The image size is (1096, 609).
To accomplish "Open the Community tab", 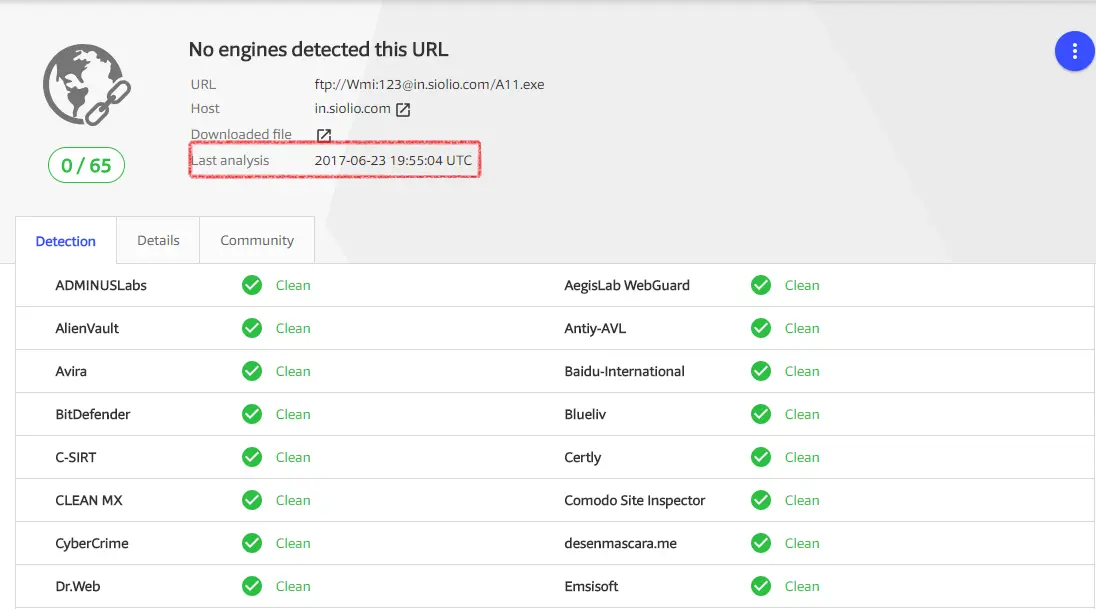I will tap(257, 240).
